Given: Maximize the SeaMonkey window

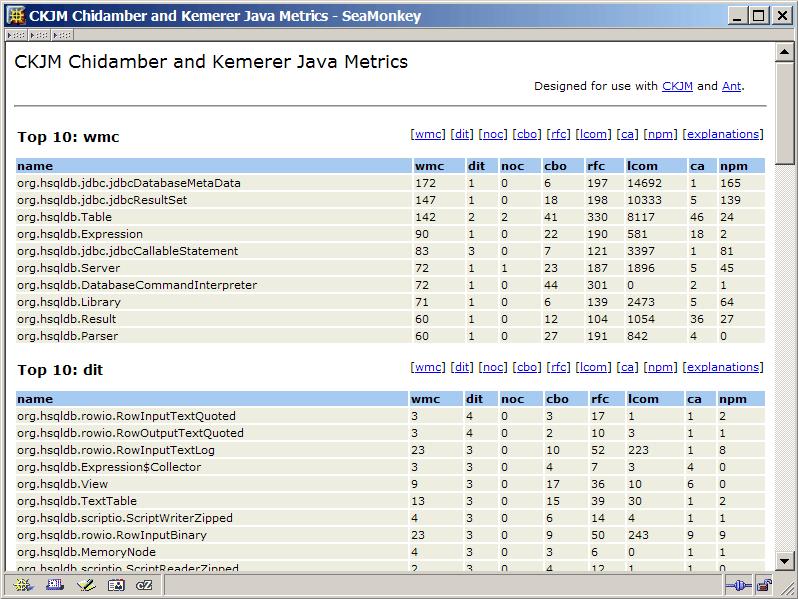Looking at the screenshot, I should pyautogui.click(x=758, y=16).
